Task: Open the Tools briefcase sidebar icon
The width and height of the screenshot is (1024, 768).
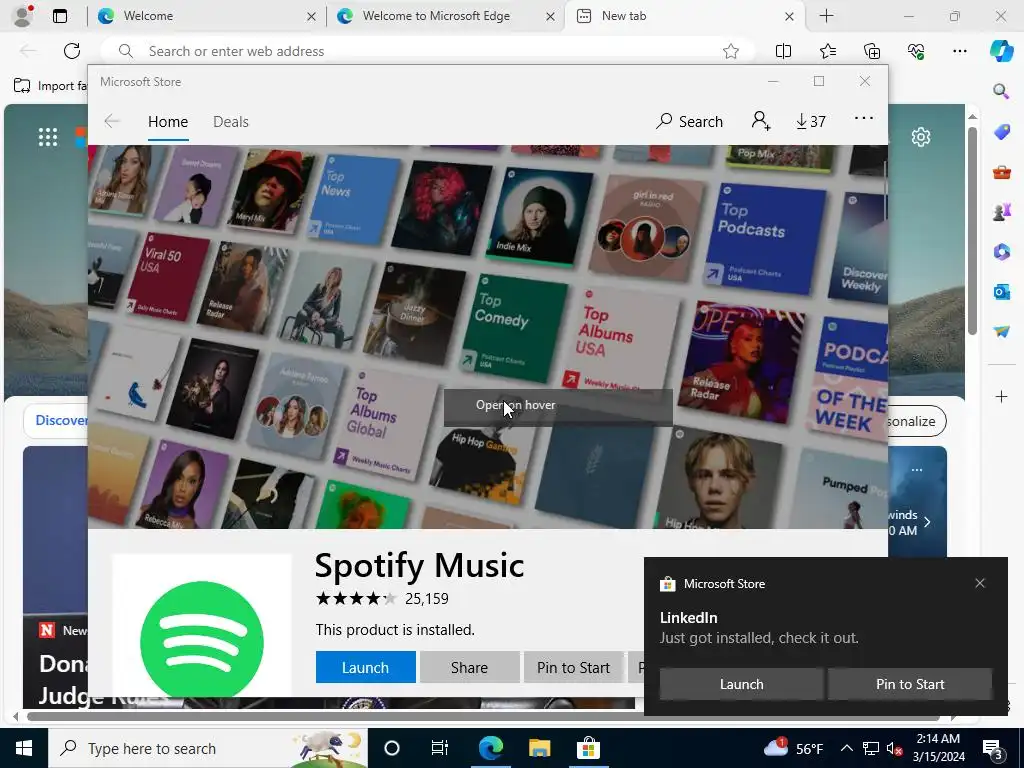Action: point(1001,172)
